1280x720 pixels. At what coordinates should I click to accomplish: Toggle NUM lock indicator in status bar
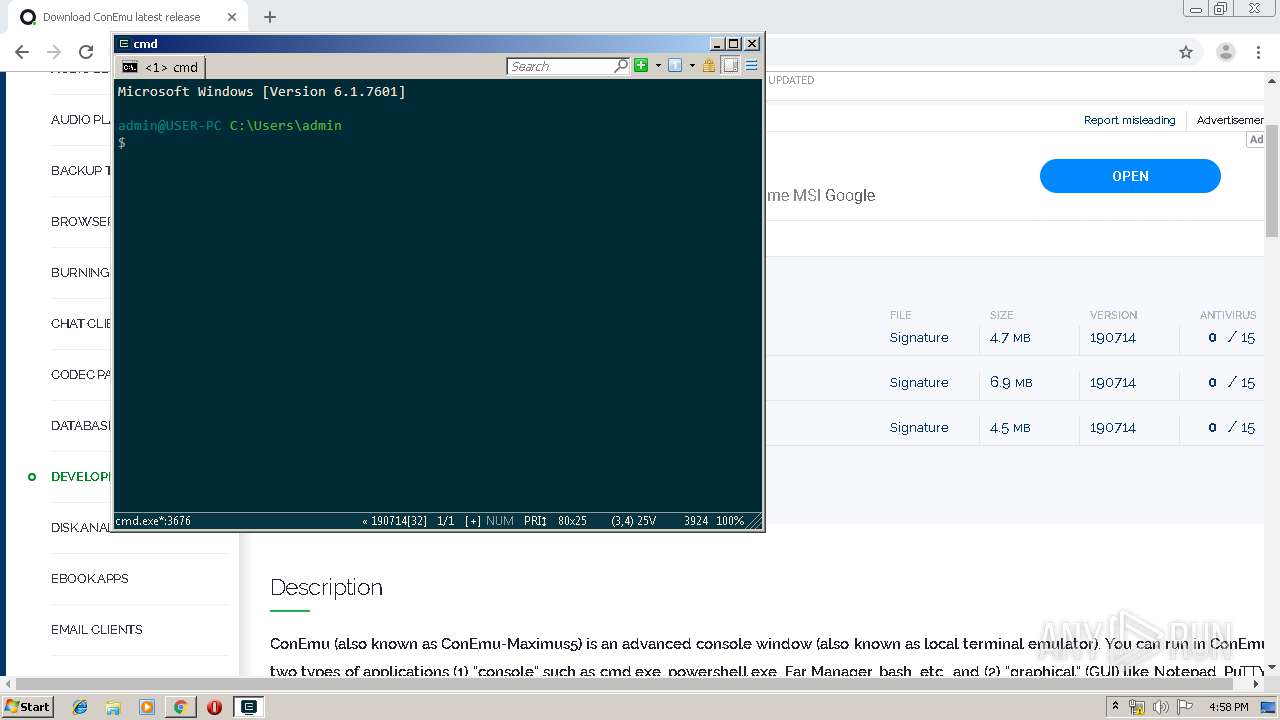coord(499,521)
